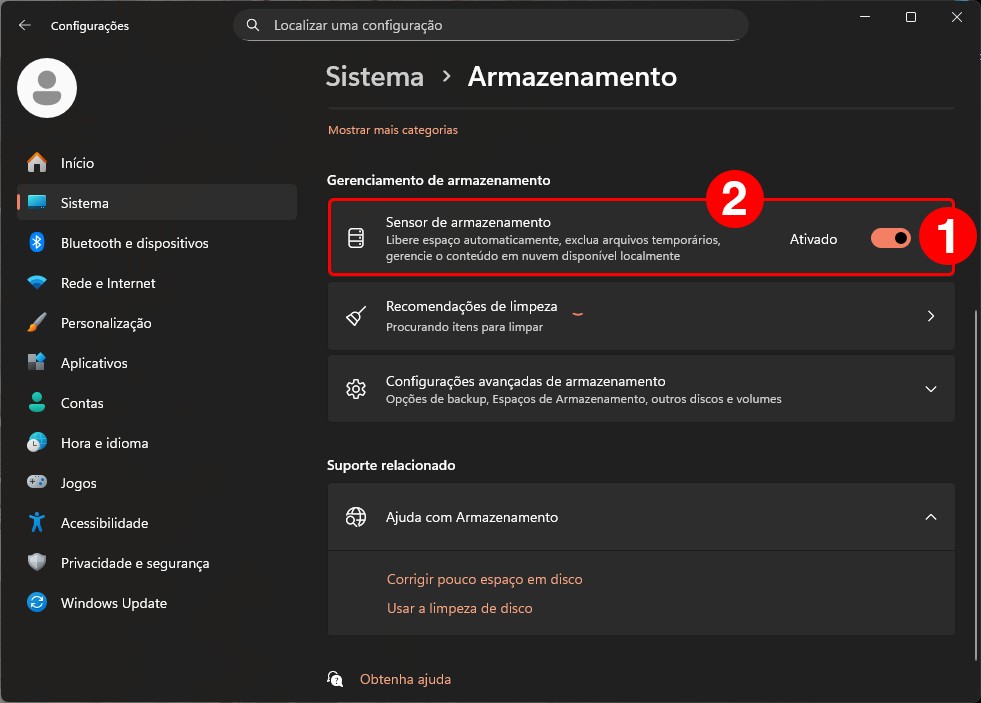
Task: Disable the Sensor de armazenamento toggle
Action: click(890, 239)
